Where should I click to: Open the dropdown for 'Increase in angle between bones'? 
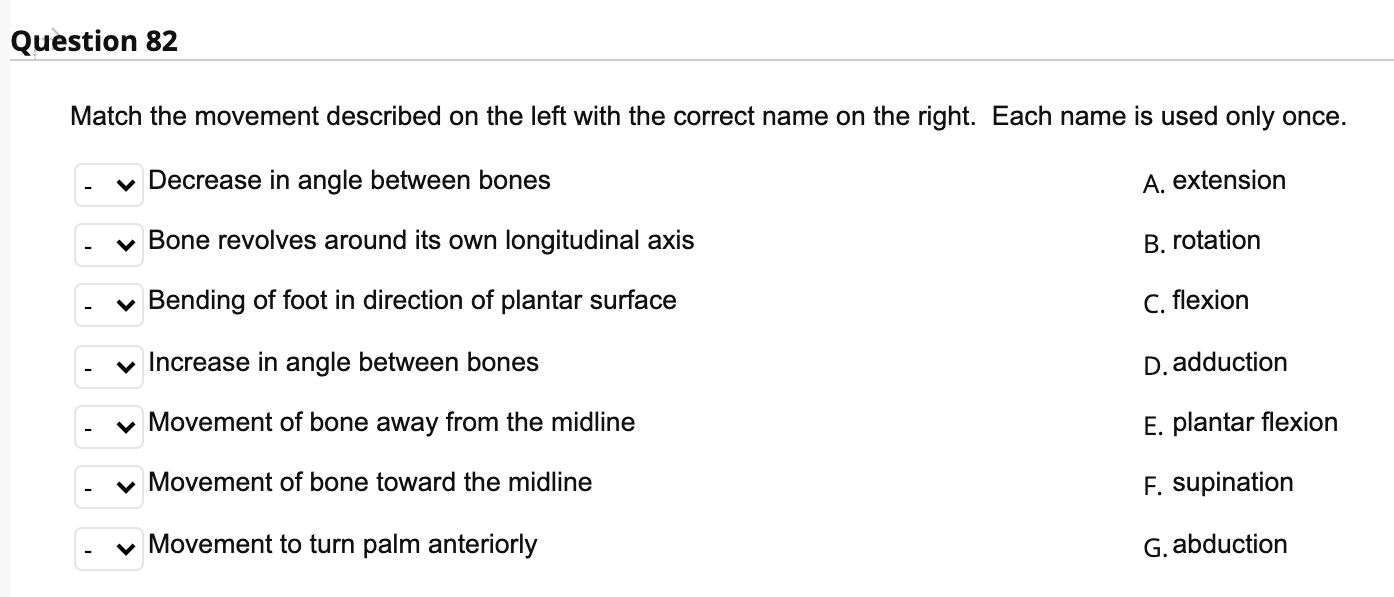108,365
